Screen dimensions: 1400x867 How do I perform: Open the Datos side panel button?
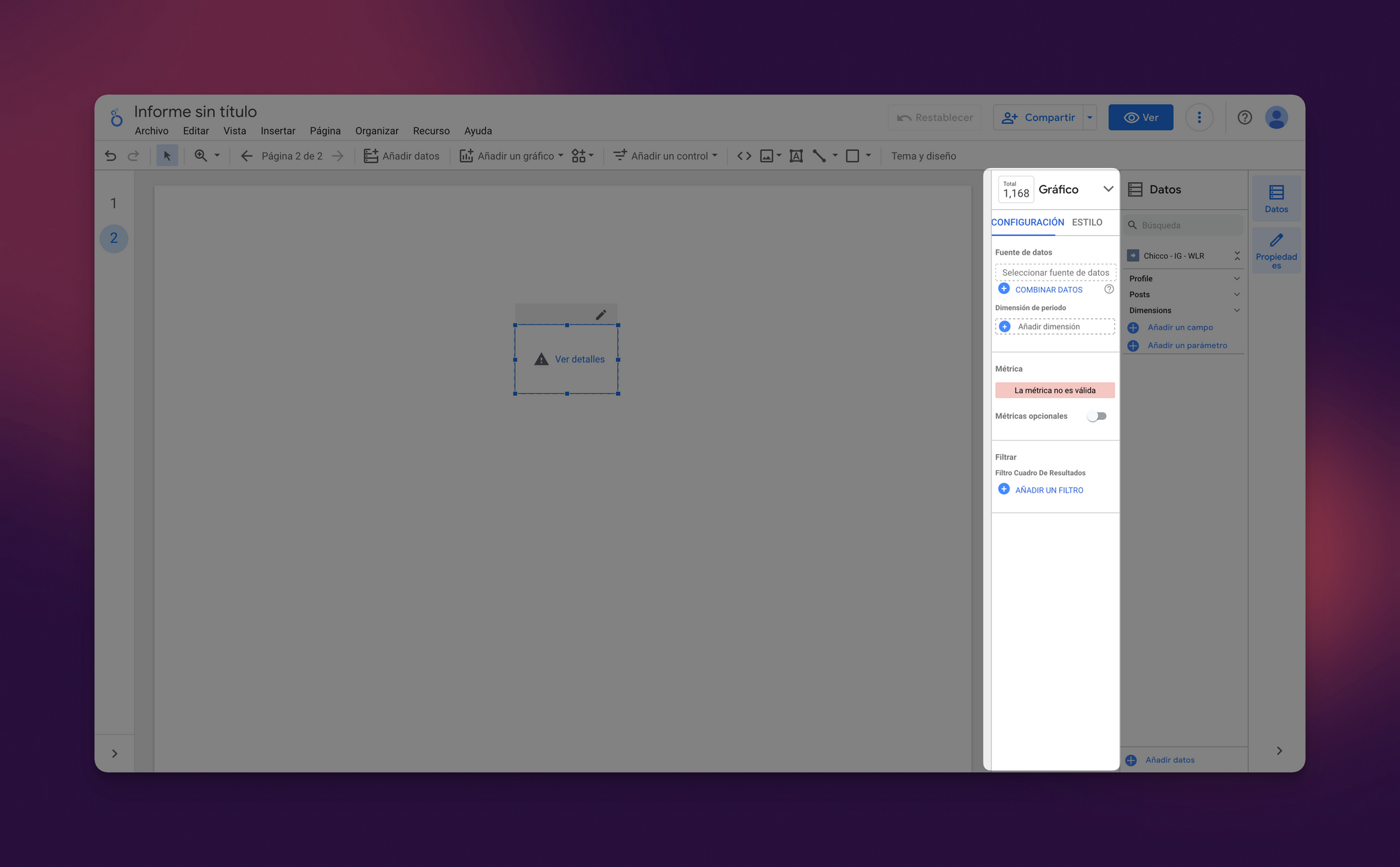click(x=1276, y=199)
